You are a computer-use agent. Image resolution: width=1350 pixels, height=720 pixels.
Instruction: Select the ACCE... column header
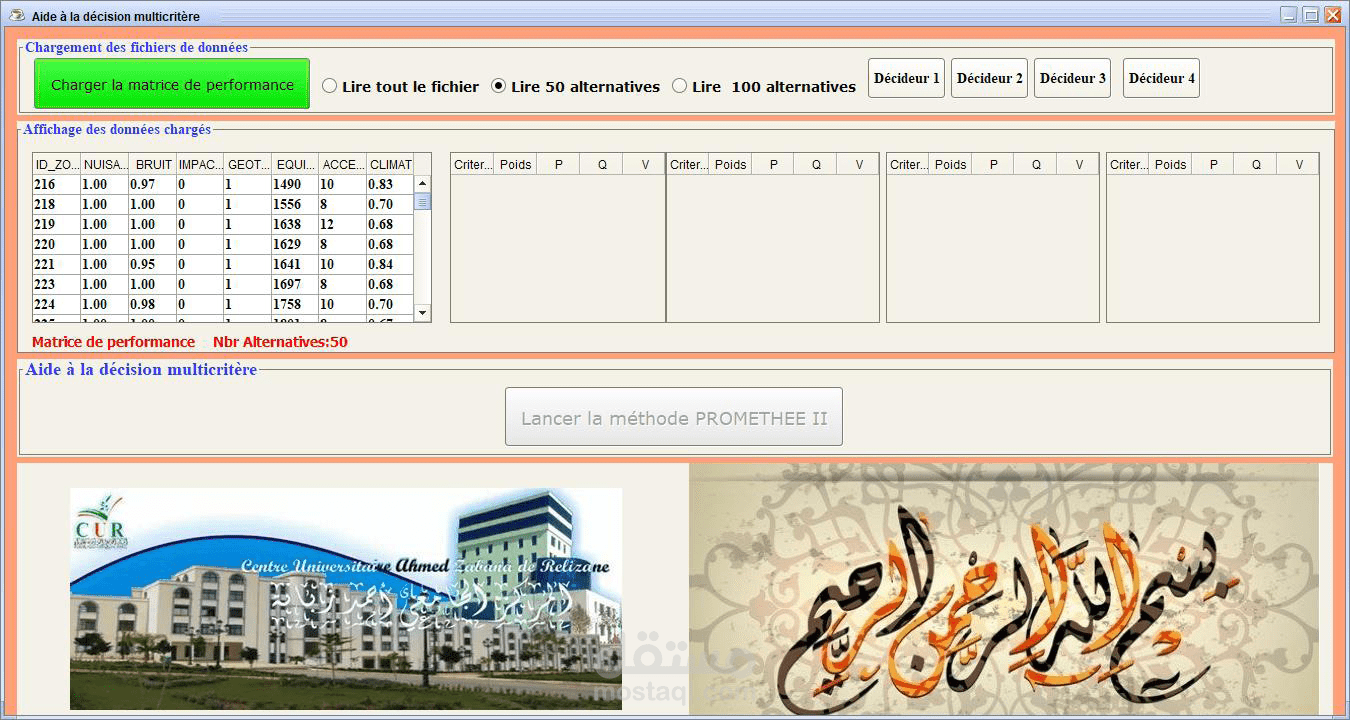(343, 164)
